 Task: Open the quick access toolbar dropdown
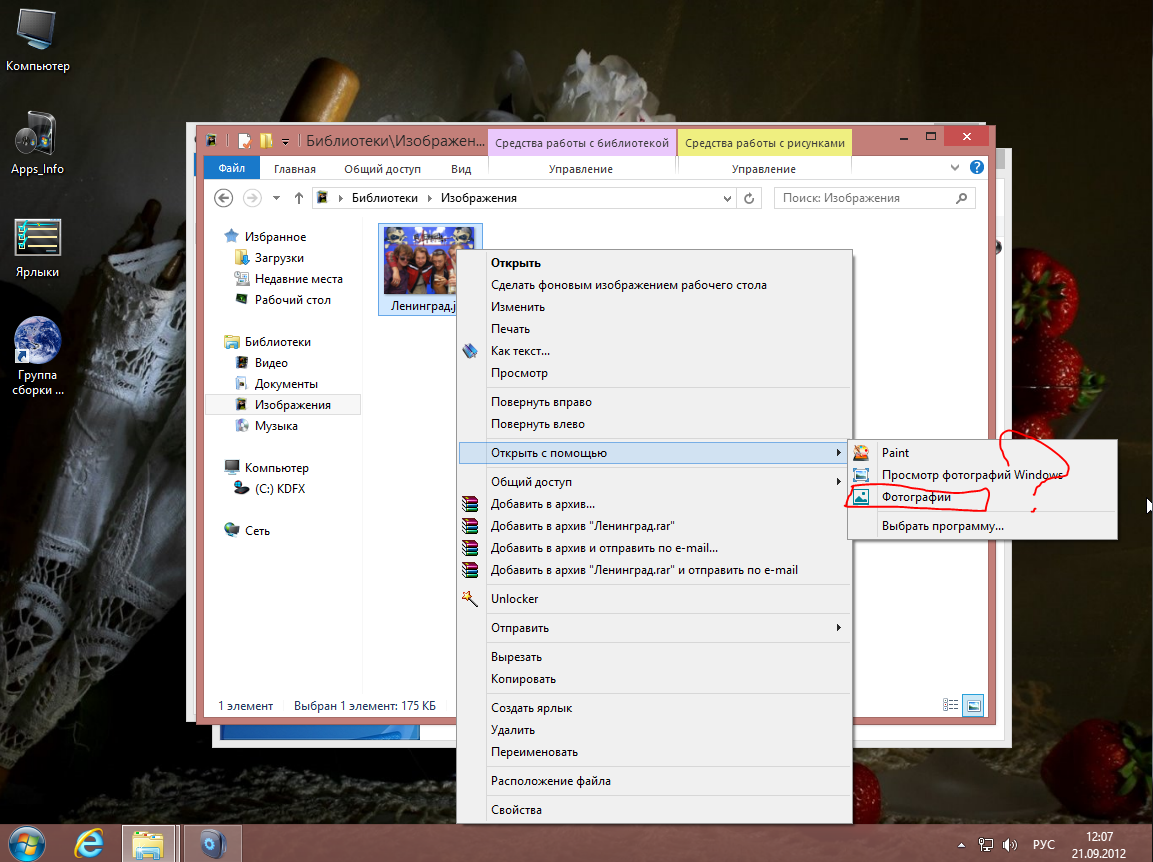[x=285, y=140]
